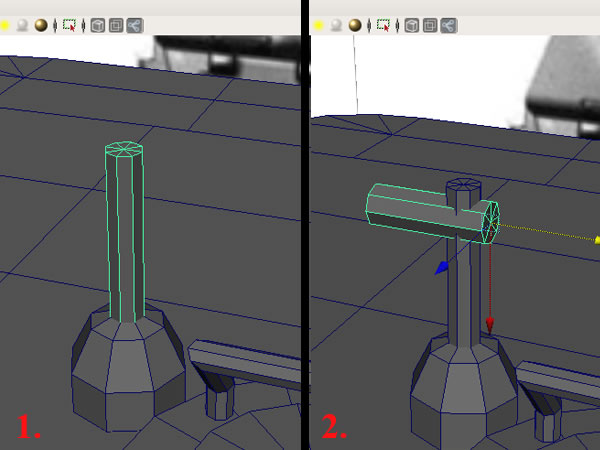Click the gold sphere rendering icon in right viewport

[x=355, y=25]
